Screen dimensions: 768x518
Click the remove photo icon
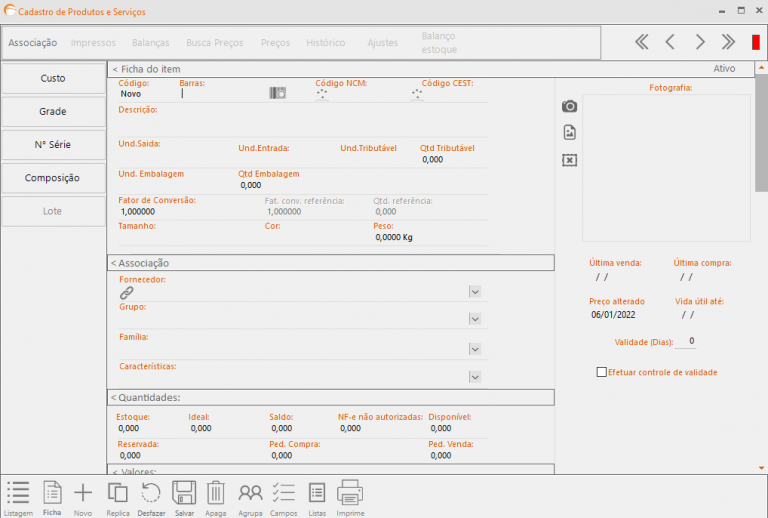(569, 160)
